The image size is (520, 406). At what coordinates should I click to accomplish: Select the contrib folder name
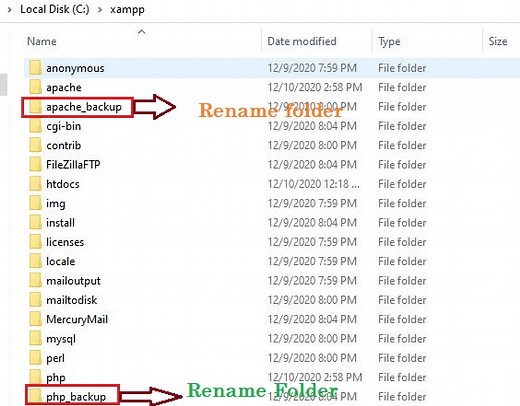(x=64, y=145)
